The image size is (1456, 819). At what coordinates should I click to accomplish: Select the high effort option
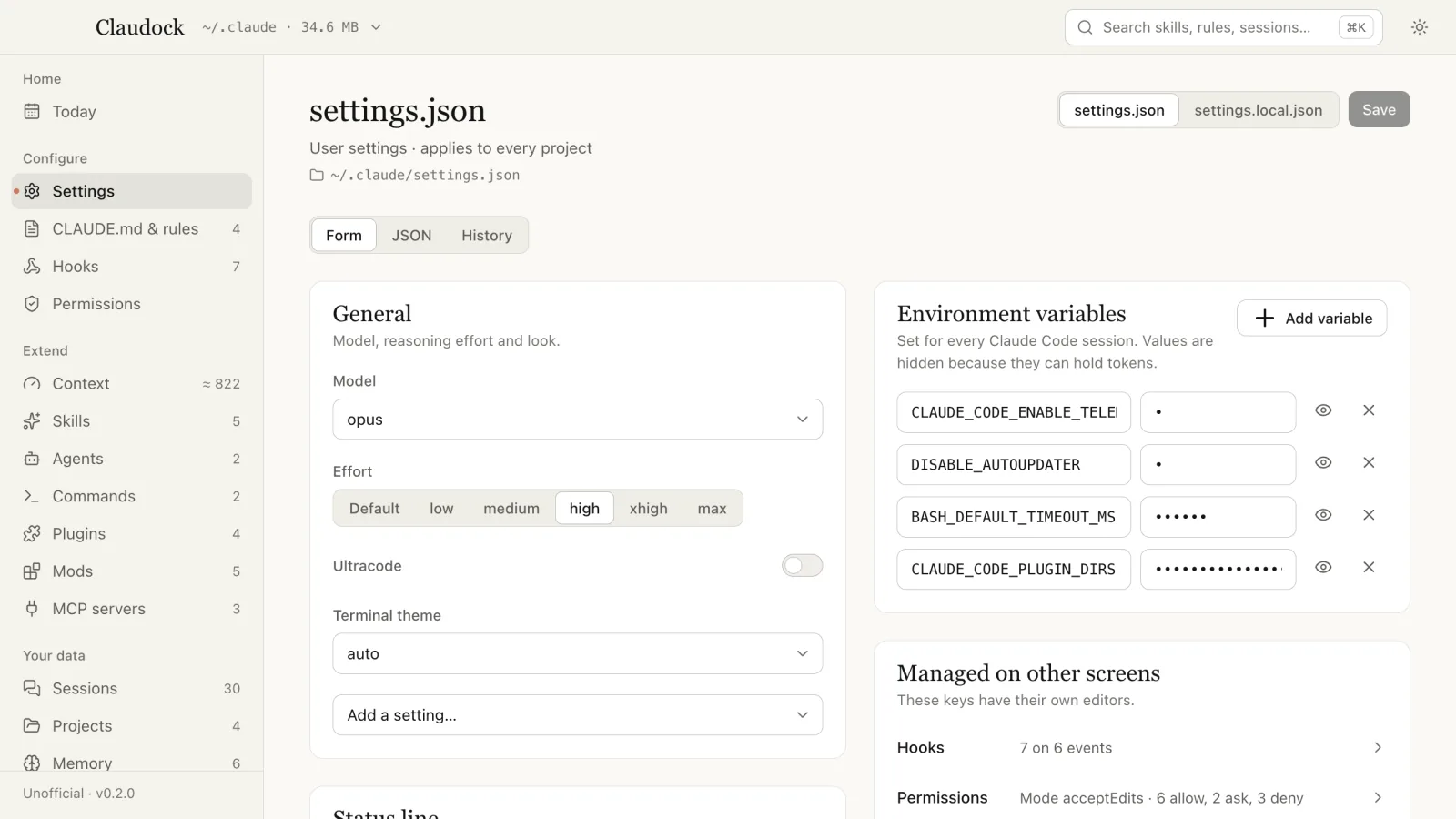pyautogui.click(x=584, y=508)
